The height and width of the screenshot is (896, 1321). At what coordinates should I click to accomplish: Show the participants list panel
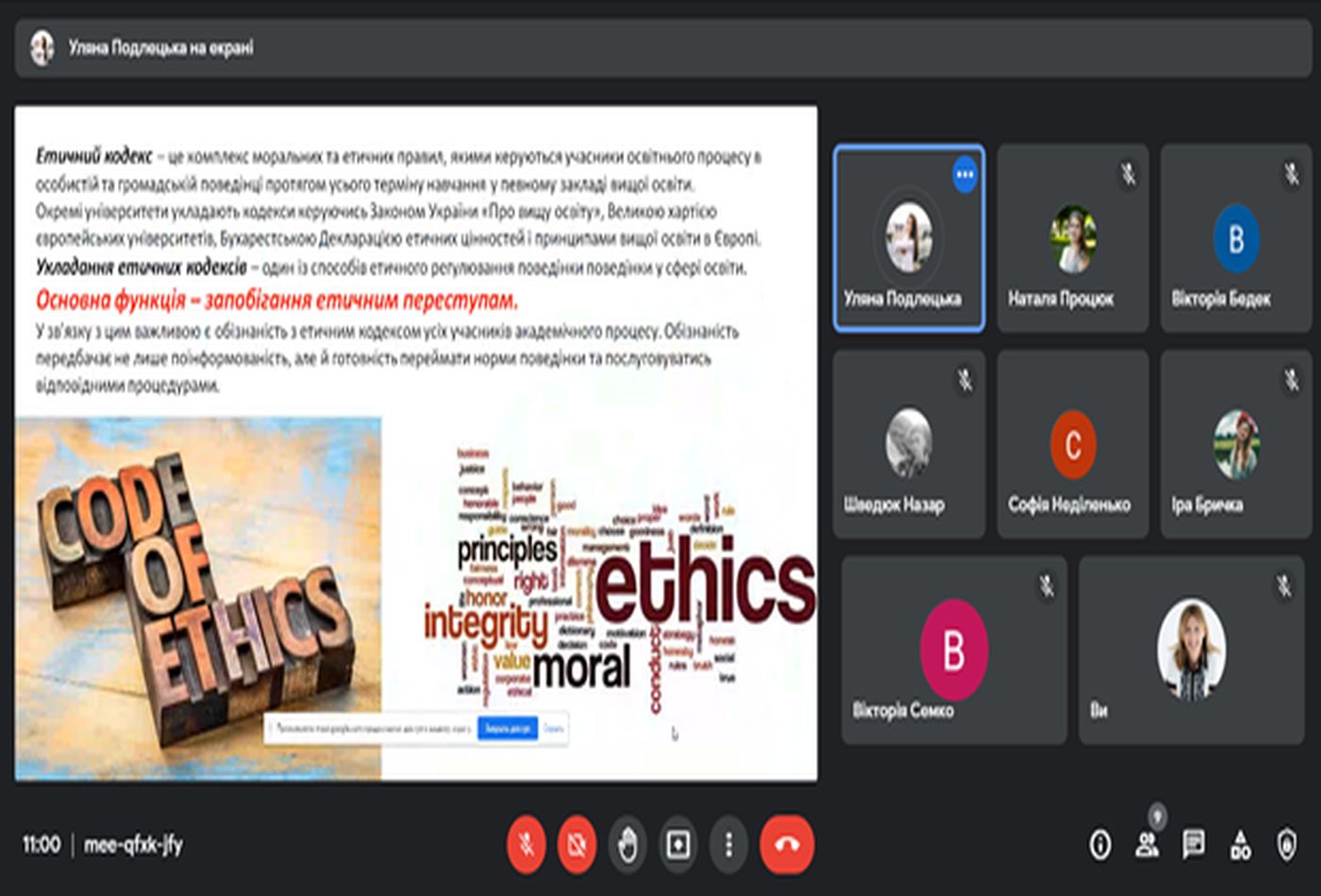click(x=1147, y=844)
